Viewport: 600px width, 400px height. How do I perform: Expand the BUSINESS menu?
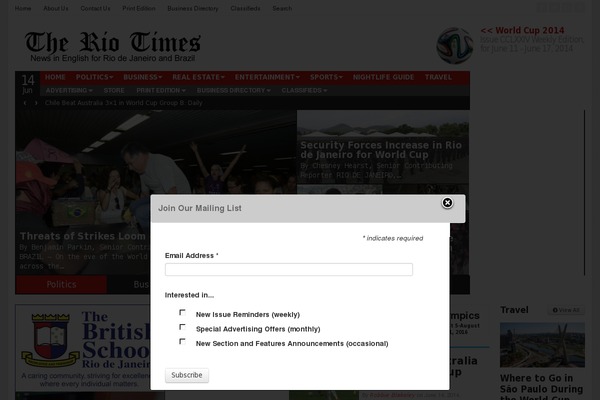[142, 77]
